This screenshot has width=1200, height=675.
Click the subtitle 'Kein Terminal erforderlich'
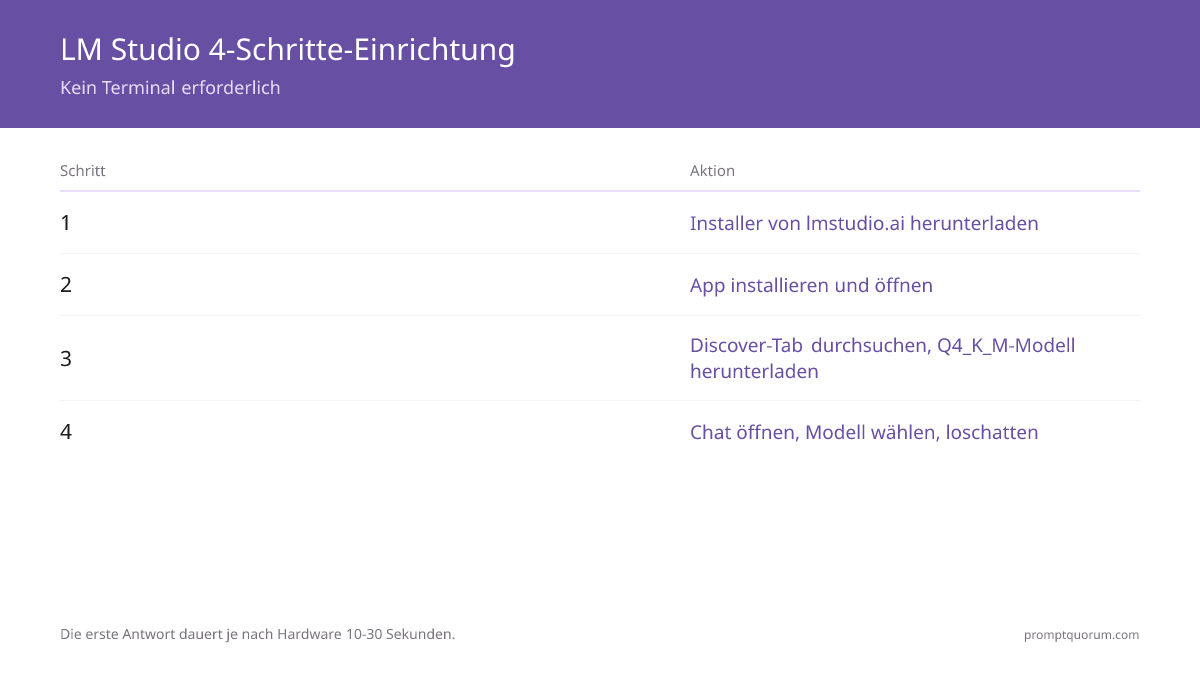click(x=170, y=88)
